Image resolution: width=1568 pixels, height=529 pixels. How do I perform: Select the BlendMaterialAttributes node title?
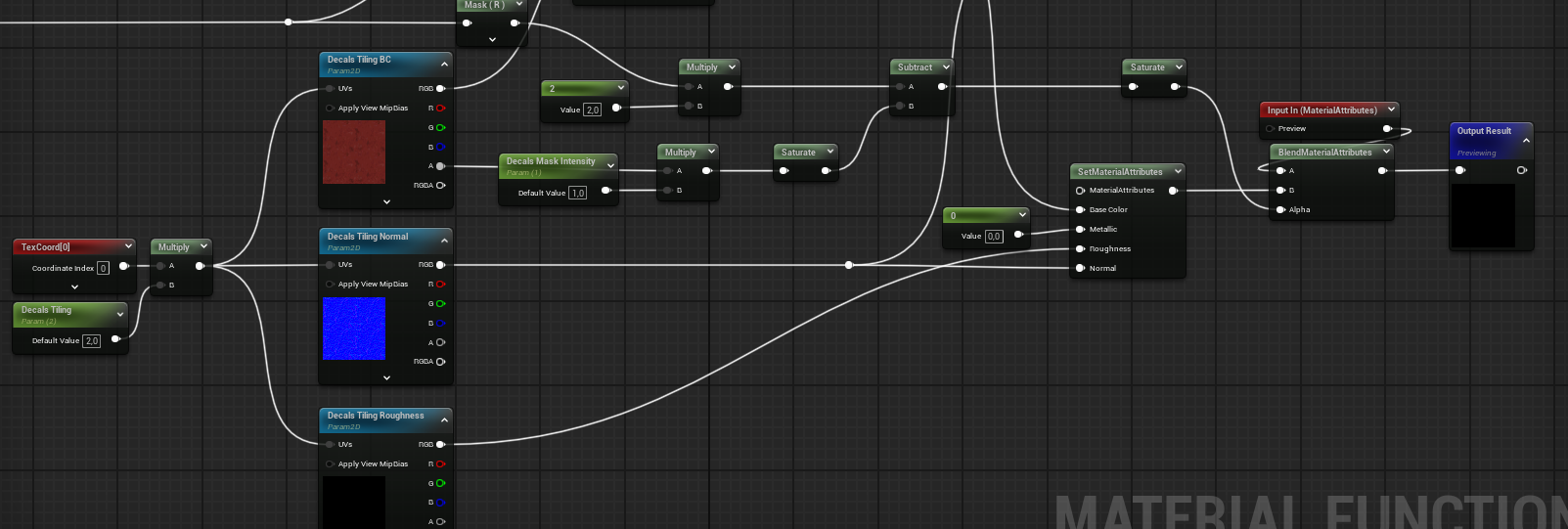click(1324, 153)
